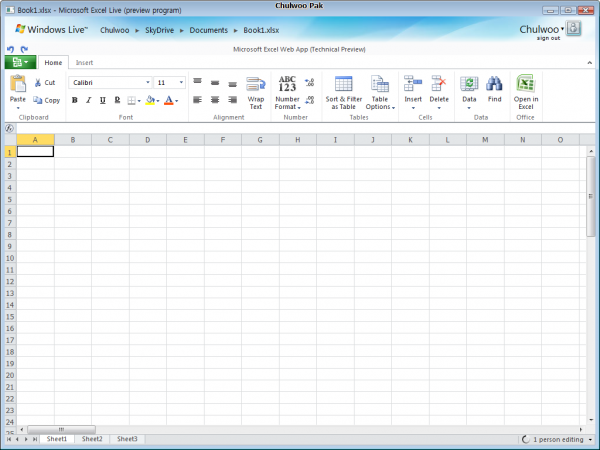Set Top vertical alignment
Viewport: 600px width, 450px height.
click(197, 82)
